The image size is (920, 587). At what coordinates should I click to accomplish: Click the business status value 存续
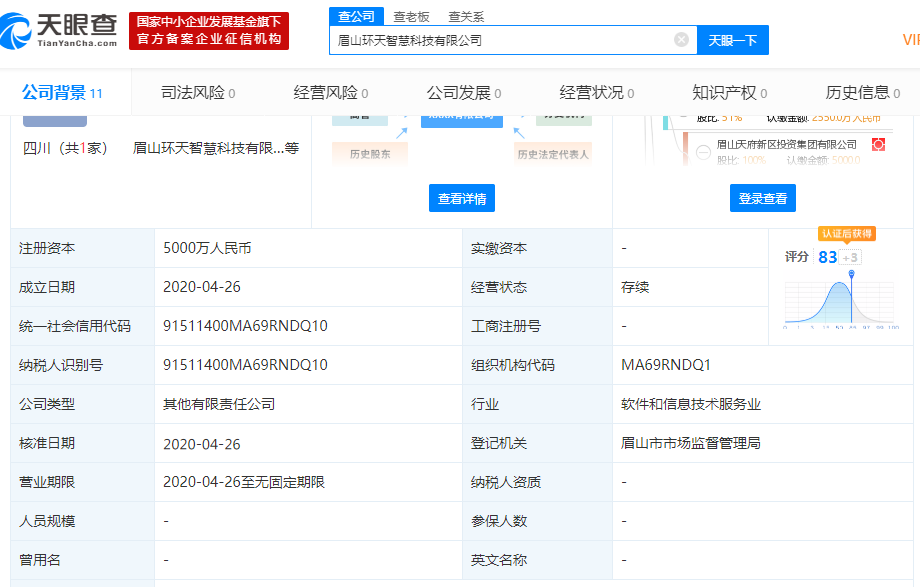(635, 287)
